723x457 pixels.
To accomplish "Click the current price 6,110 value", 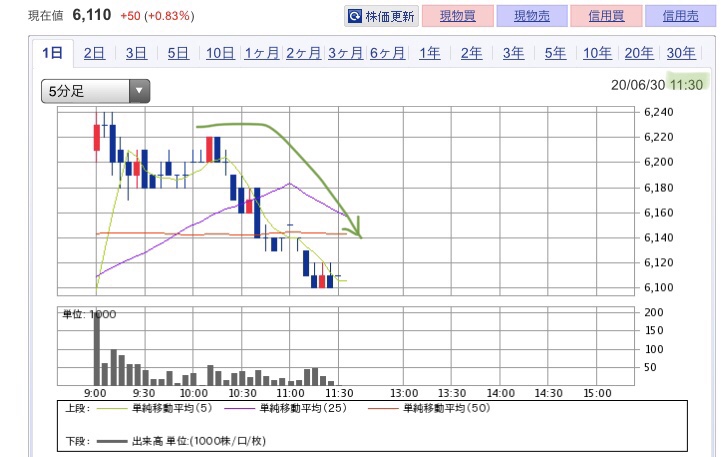I will click(x=92, y=15).
